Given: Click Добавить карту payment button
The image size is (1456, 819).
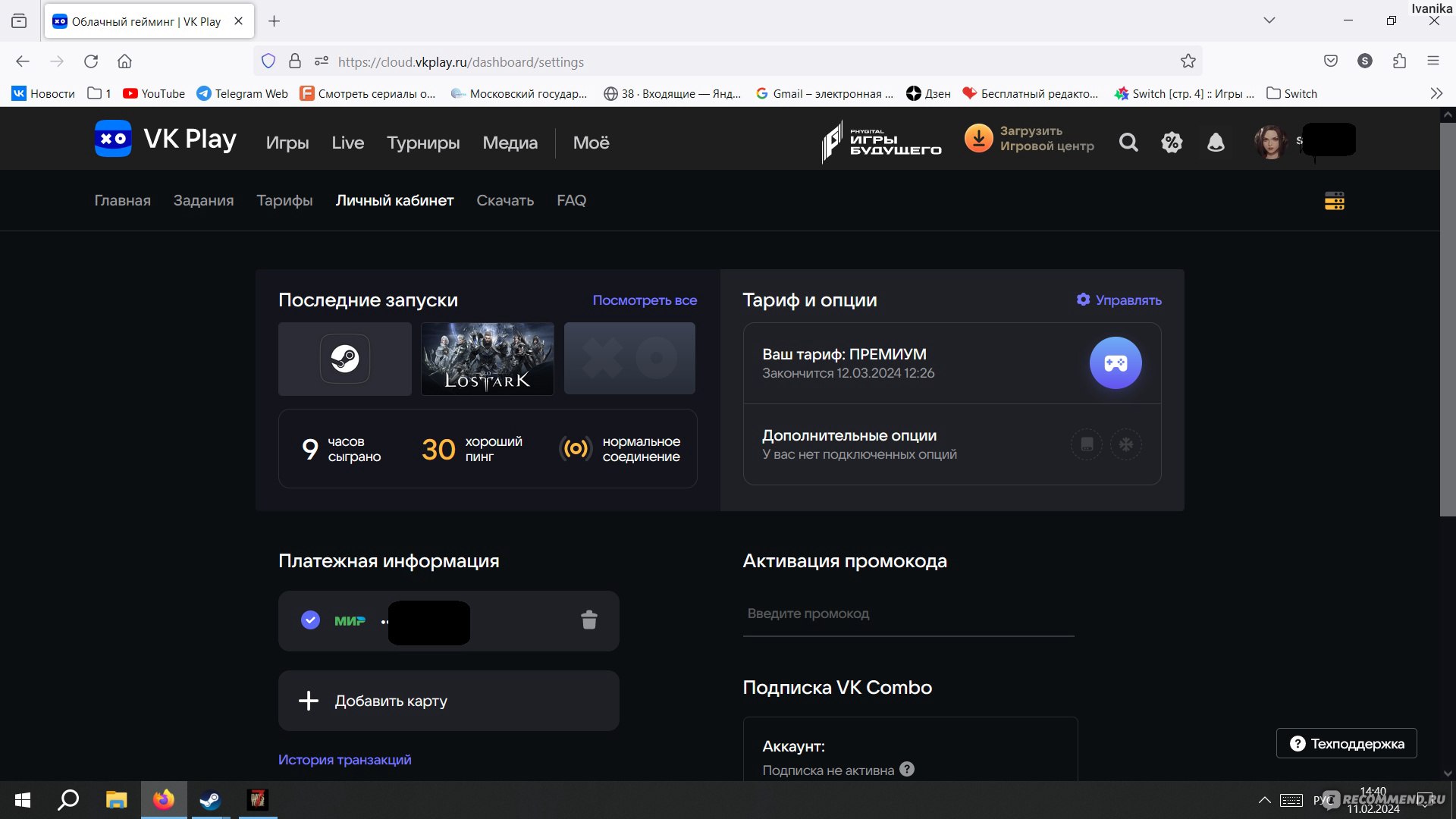Looking at the screenshot, I should [448, 700].
